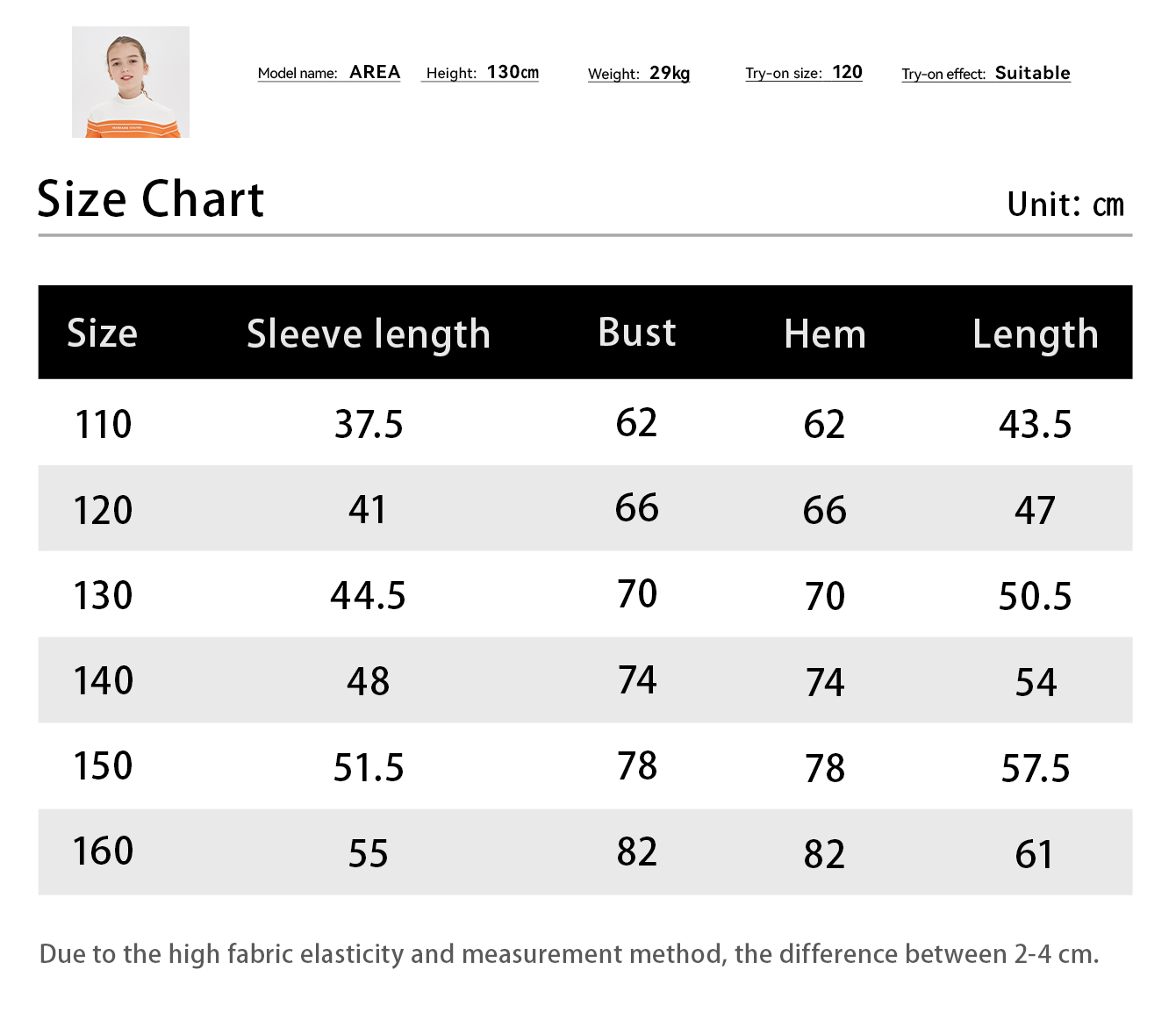Click the Height 130cm text
The image size is (1176, 1020).
pos(482,73)
